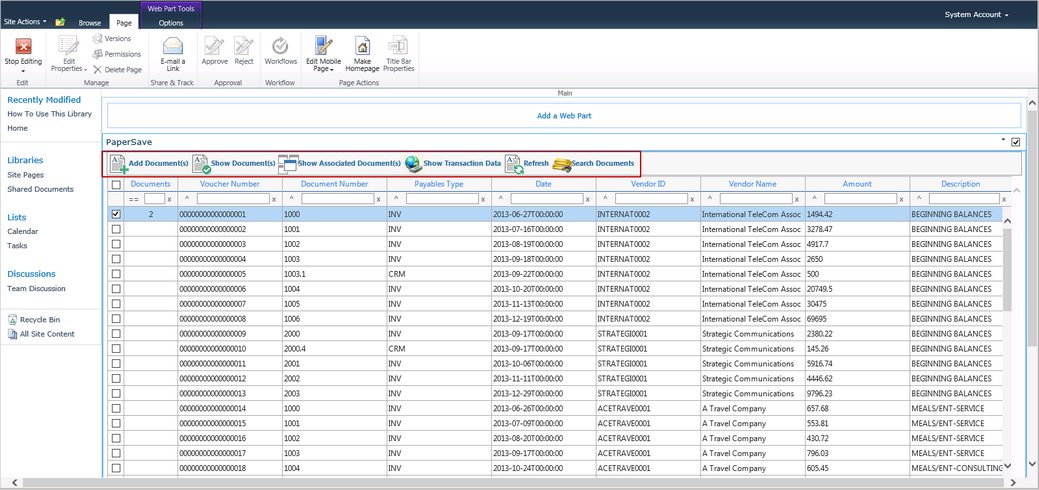Open Description filter operator ^
This screenshot has width=1039, height=490.
(918, 198)
